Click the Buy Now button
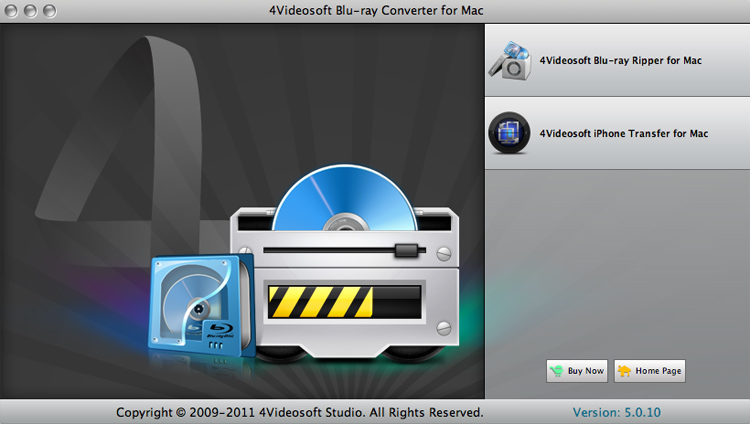 coord(577,371)
